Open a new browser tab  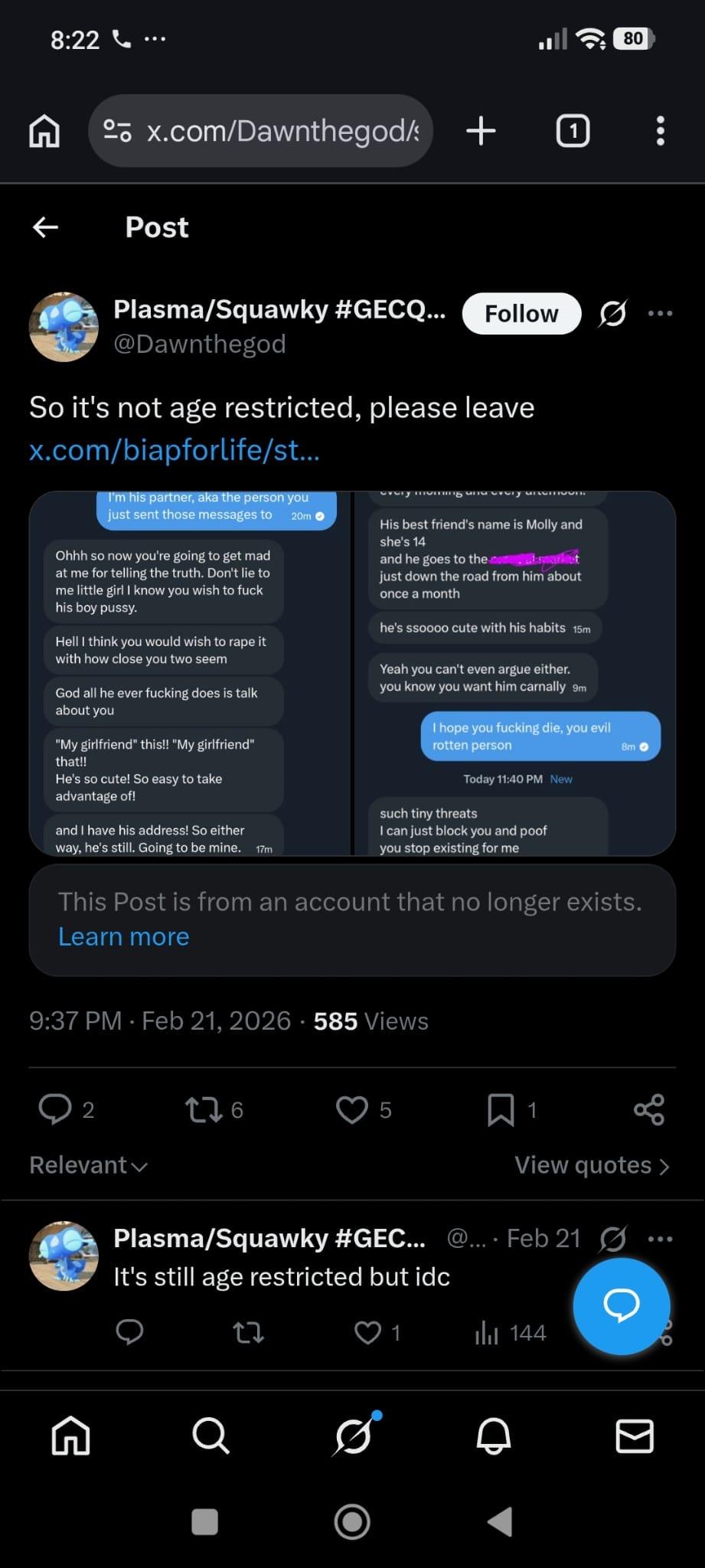[x=481, y=131]
